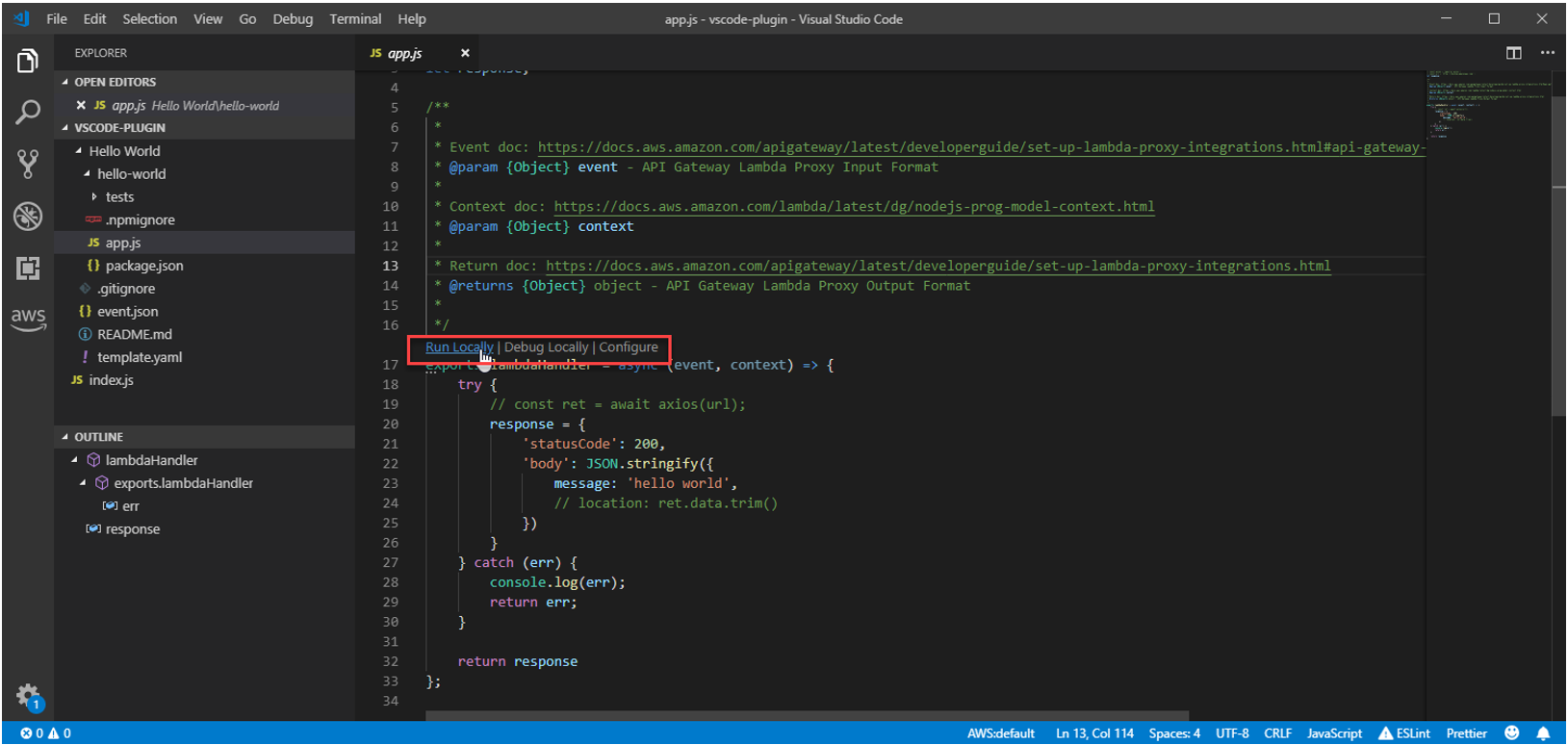Collapse the hello-world folder

pyautogui.click(x=131, y=174)
